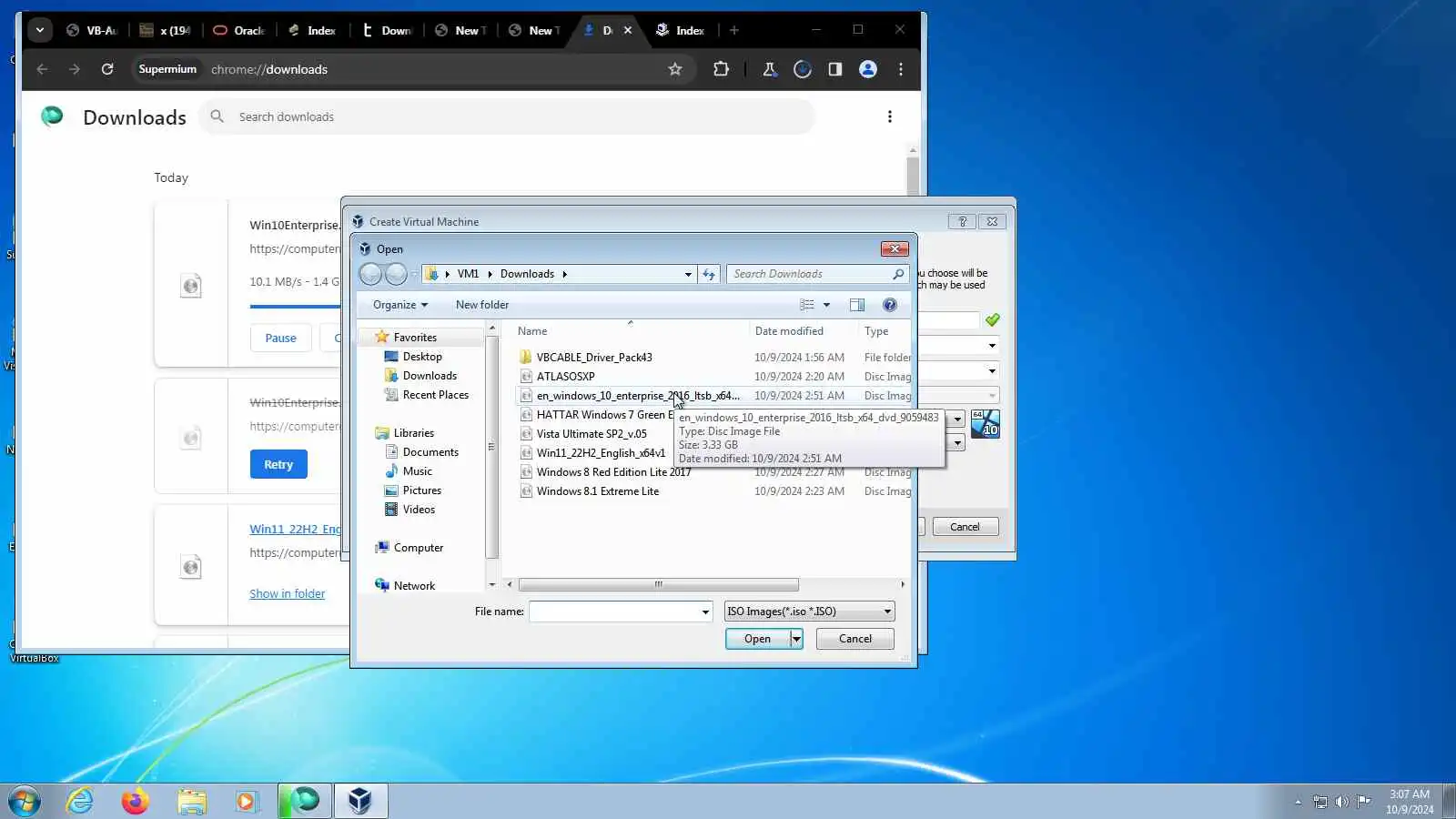Screen dimensions: 1456x819
Task: Cancel the Open file dialog
Action: [x=854, y=639]
